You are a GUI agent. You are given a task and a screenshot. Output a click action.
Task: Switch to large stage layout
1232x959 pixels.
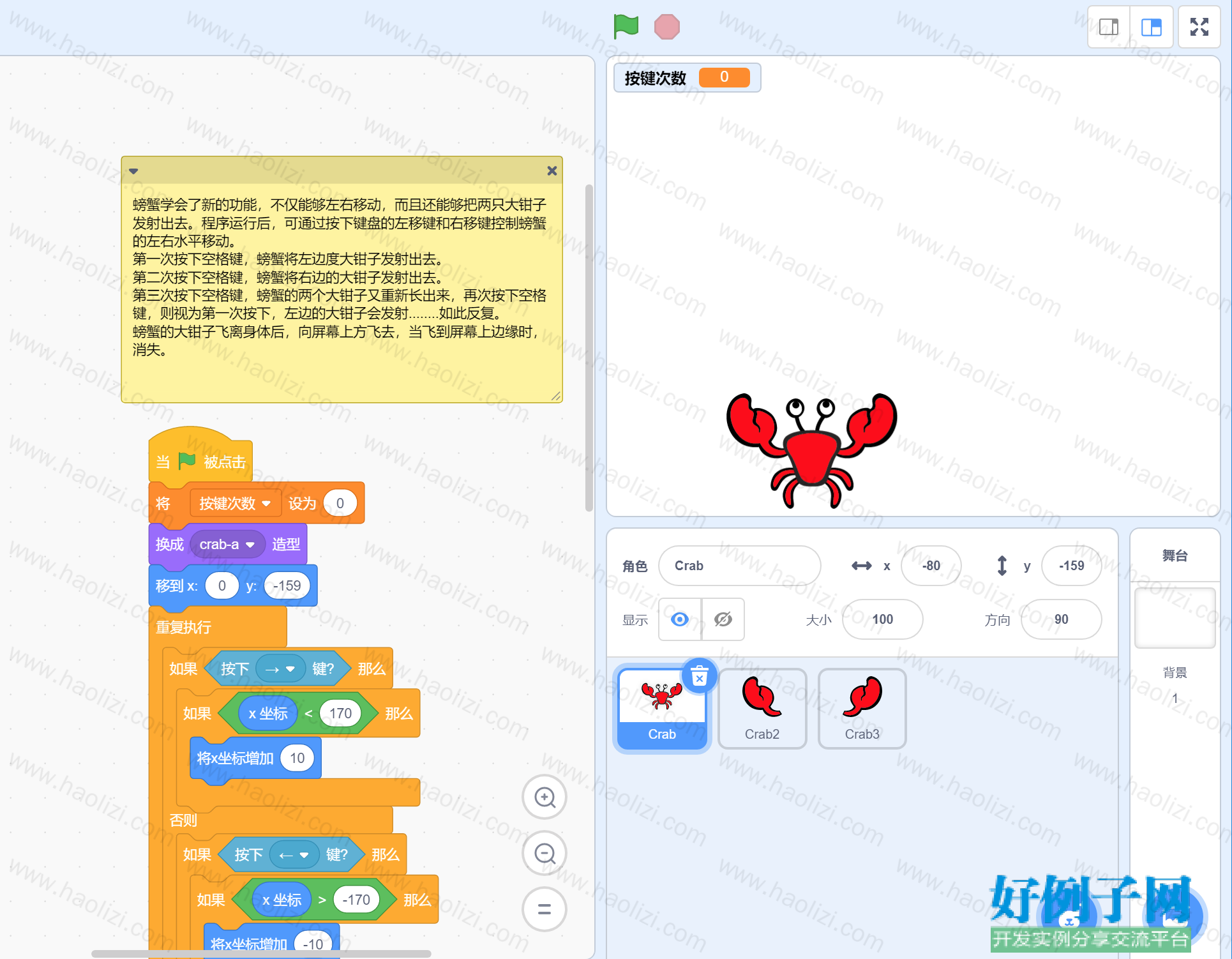(x=1152, y=27)
